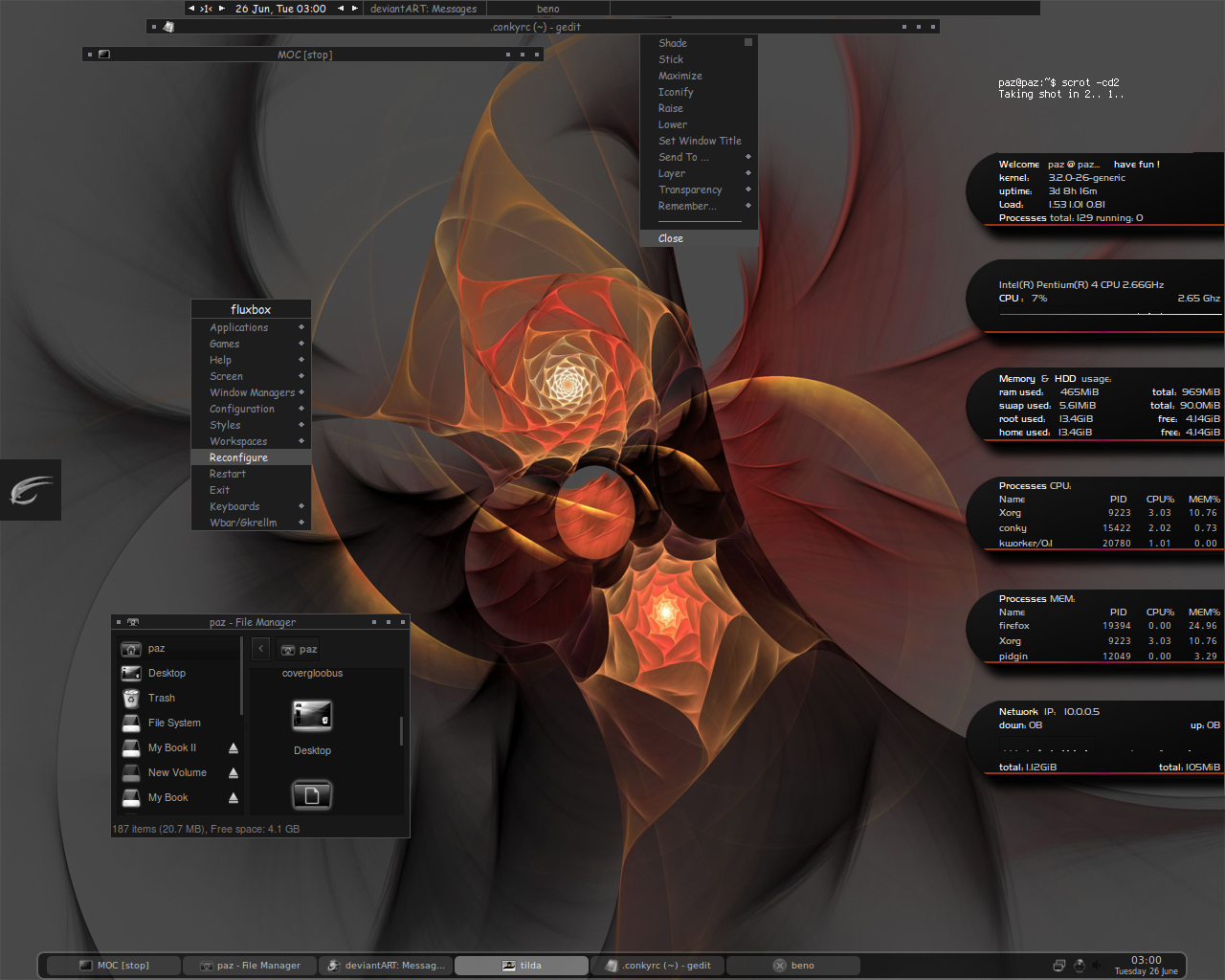Go back in file manager using arrow button

(x=261, y=649)
